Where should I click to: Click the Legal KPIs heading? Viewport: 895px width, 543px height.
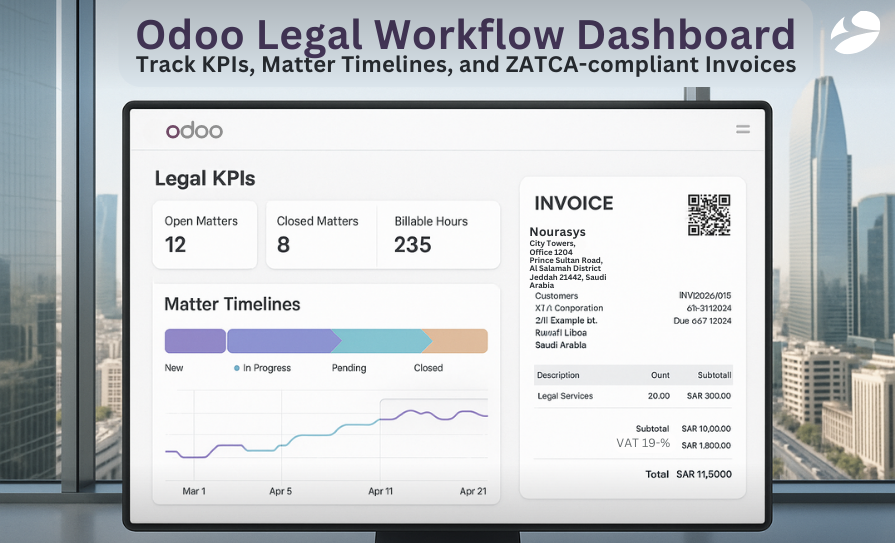point(205,179)
